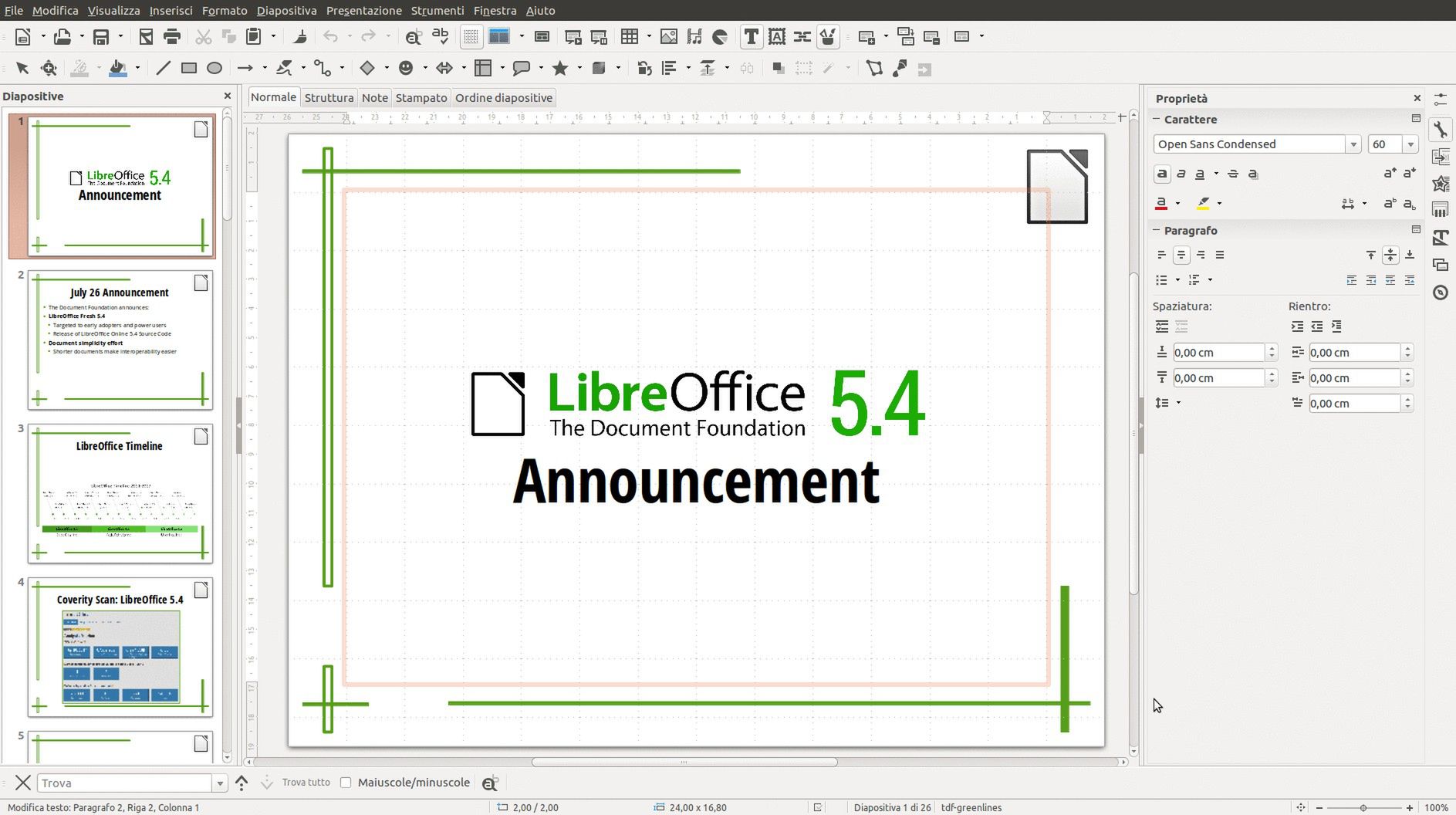Expand the highlight color palette arrow
The width and height of the screenshot is (1456, 815).
(1220, 203)
